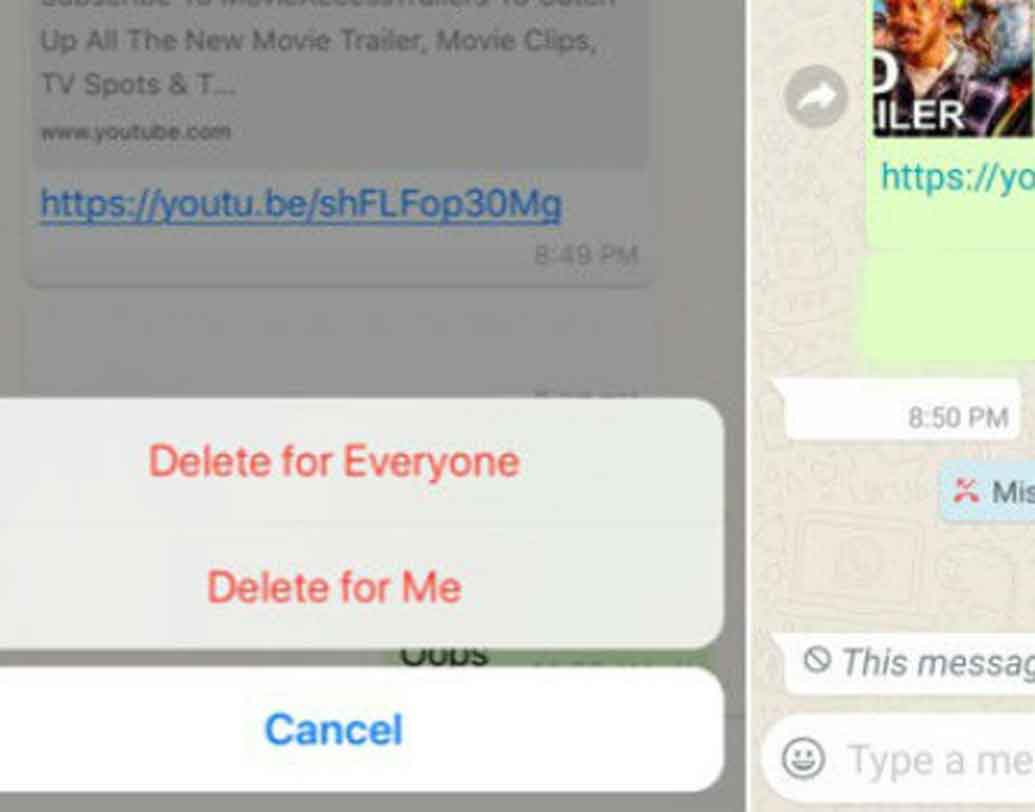Select the white bubble timestamped 8:50 PM
This screenshot has height=812, width=1035.
[x=898, y=409]
